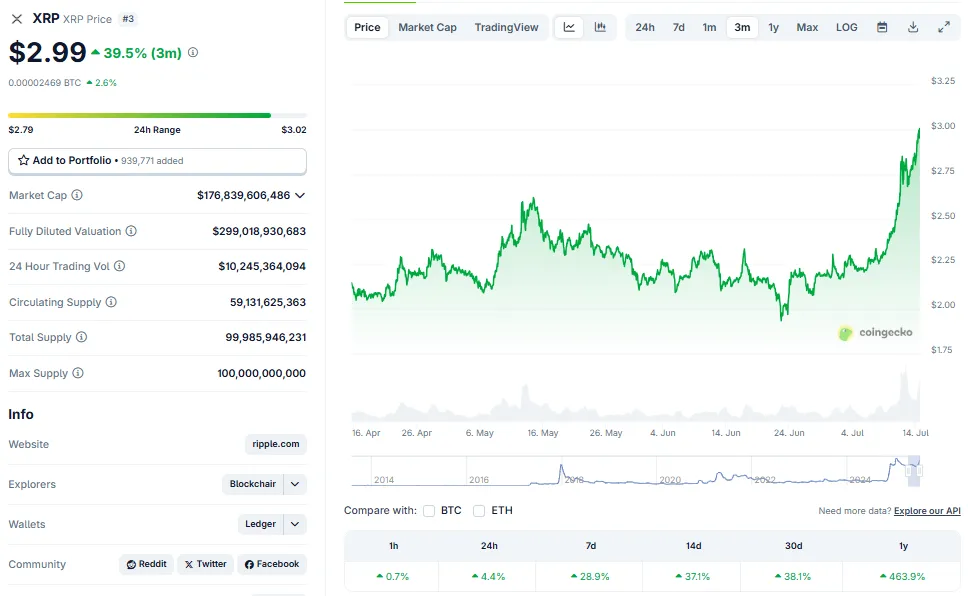
Task: Click the 24h change value 4.4%
Action: pos(488,577)
